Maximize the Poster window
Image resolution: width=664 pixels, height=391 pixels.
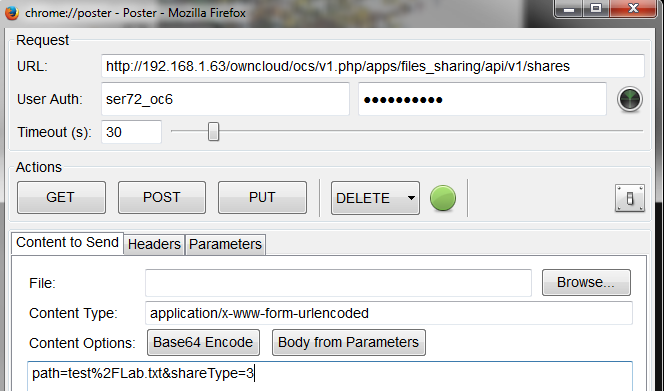[x=596, y=8]
